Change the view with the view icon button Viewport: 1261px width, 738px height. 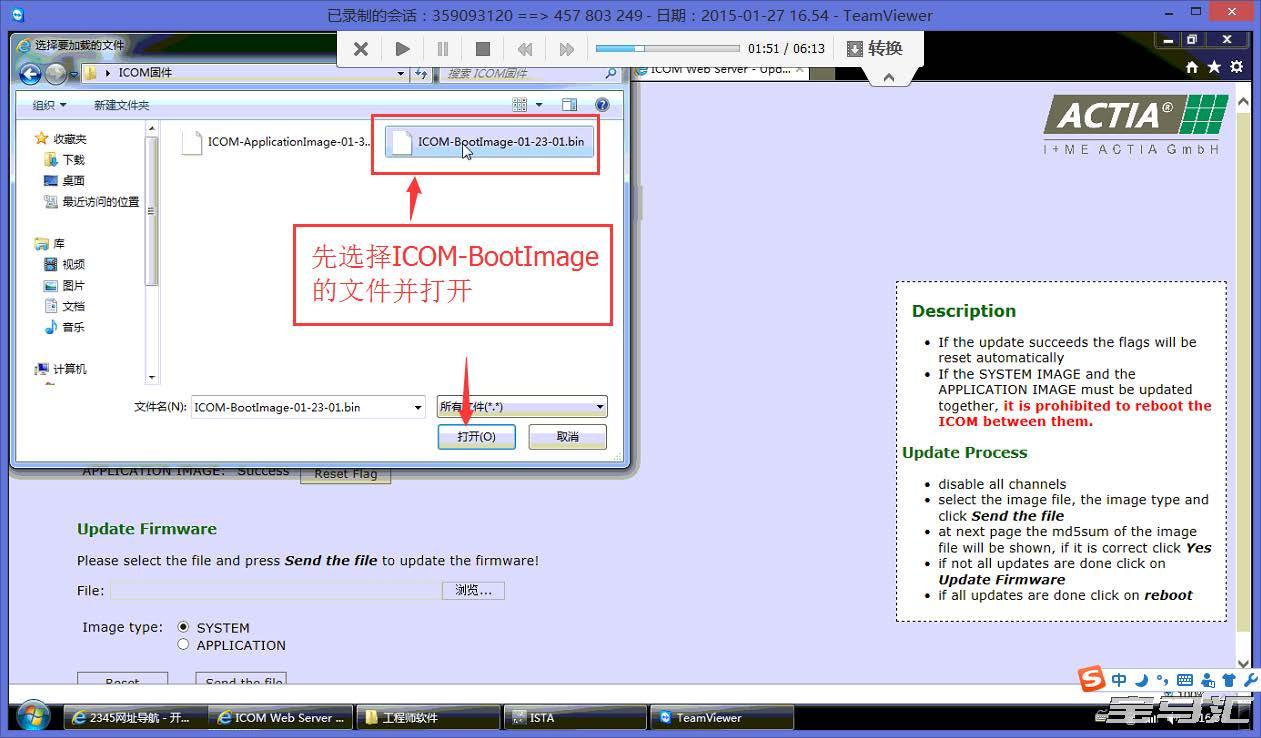tap(520, 104)
